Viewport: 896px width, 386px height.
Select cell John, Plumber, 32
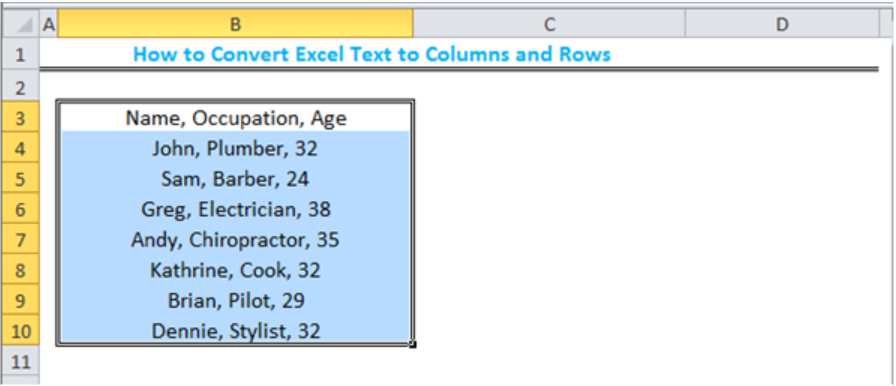[x=235, y=148]
